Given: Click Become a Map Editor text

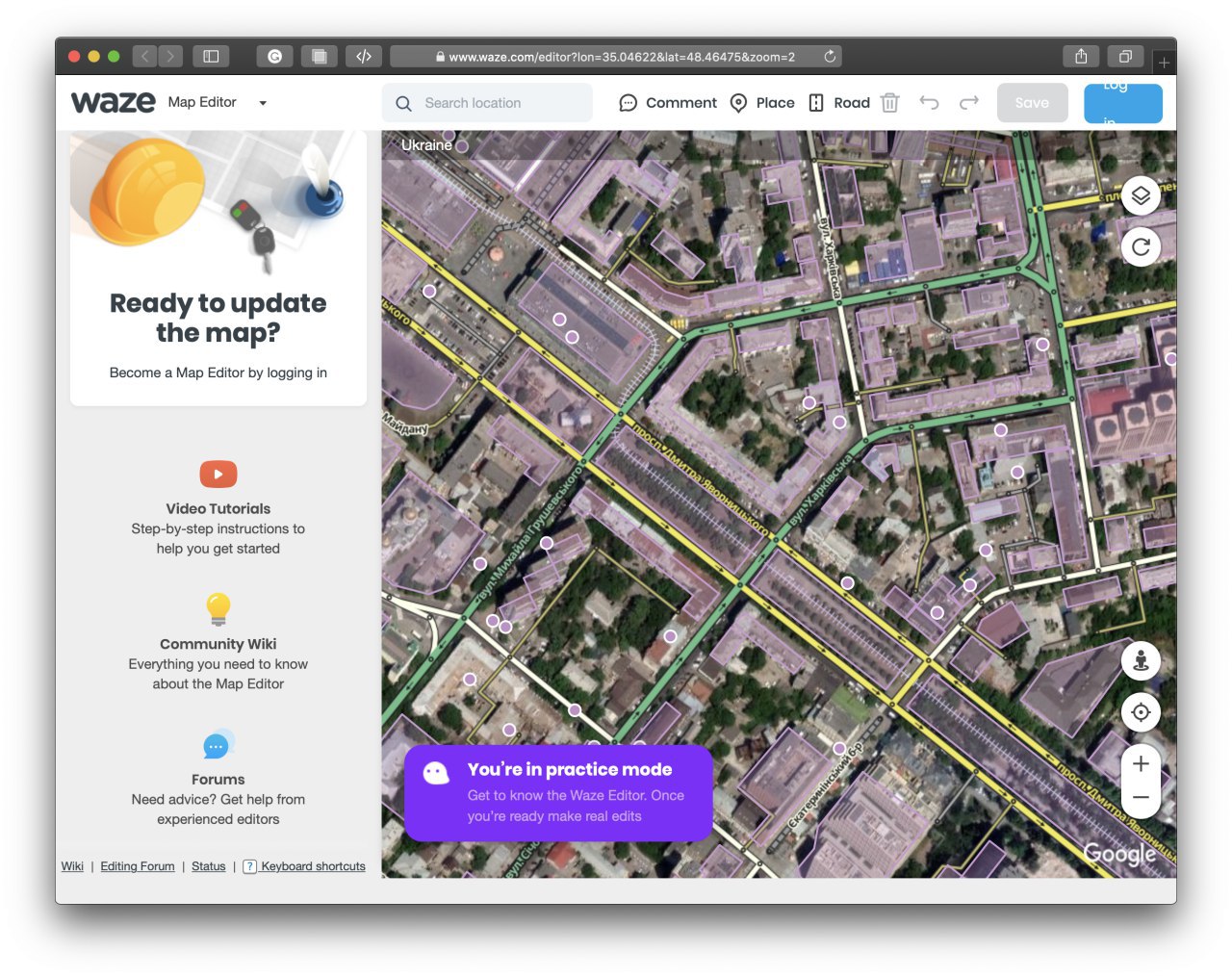Looking at the screenshot, I should click(x=218, y=373).
